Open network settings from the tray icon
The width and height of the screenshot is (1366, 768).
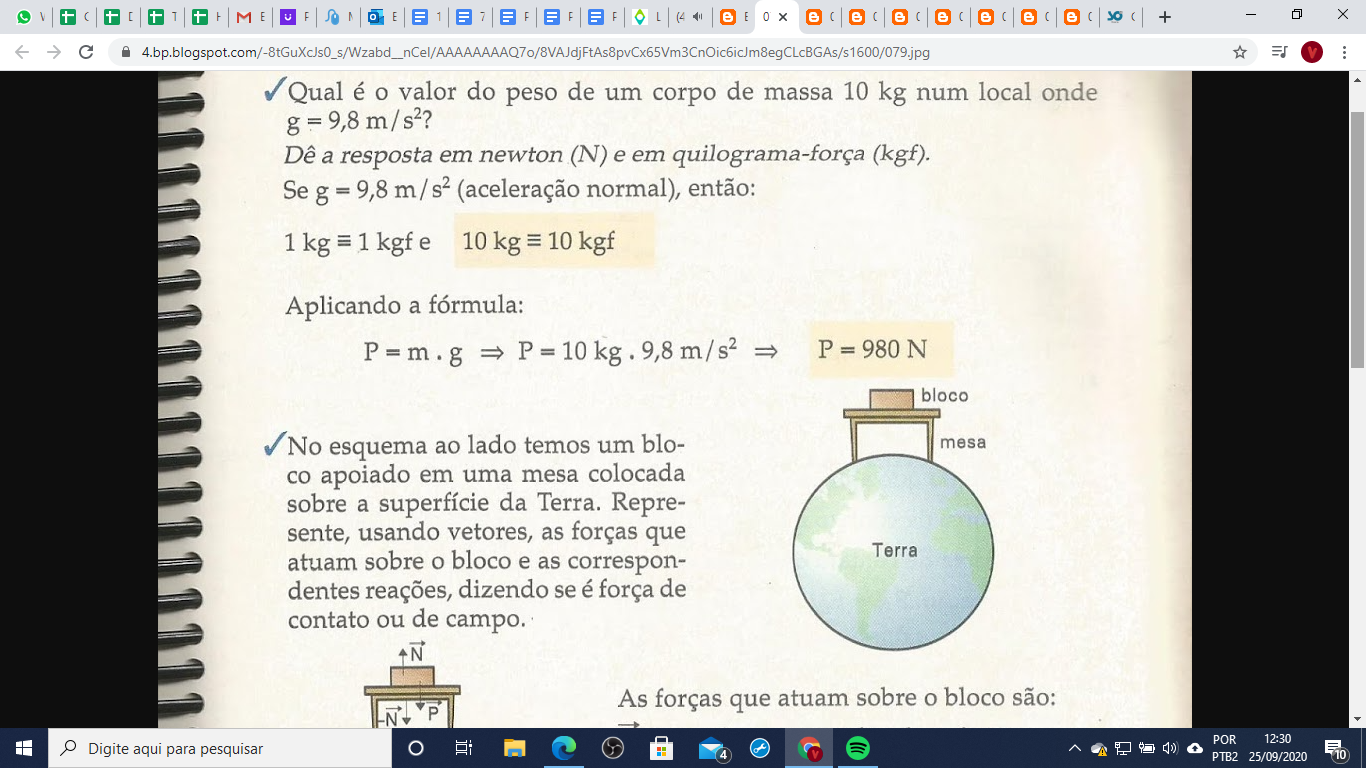coord(1123,748)
